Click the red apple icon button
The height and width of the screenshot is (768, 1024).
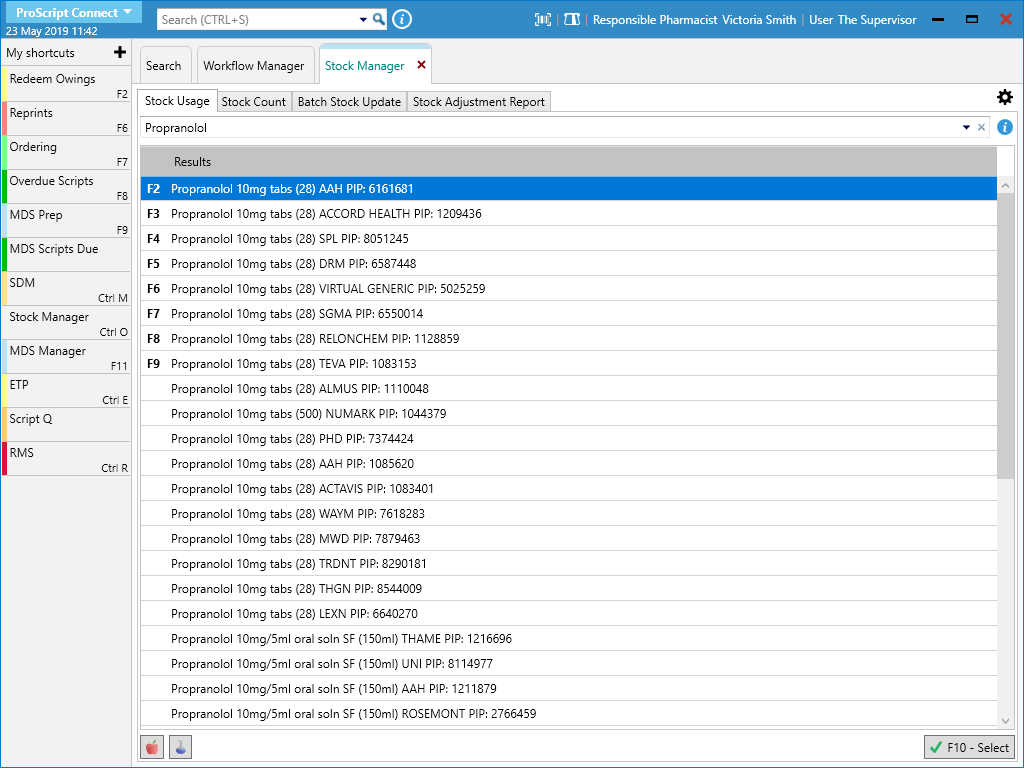pyautogui.click(x=152, y=747)
